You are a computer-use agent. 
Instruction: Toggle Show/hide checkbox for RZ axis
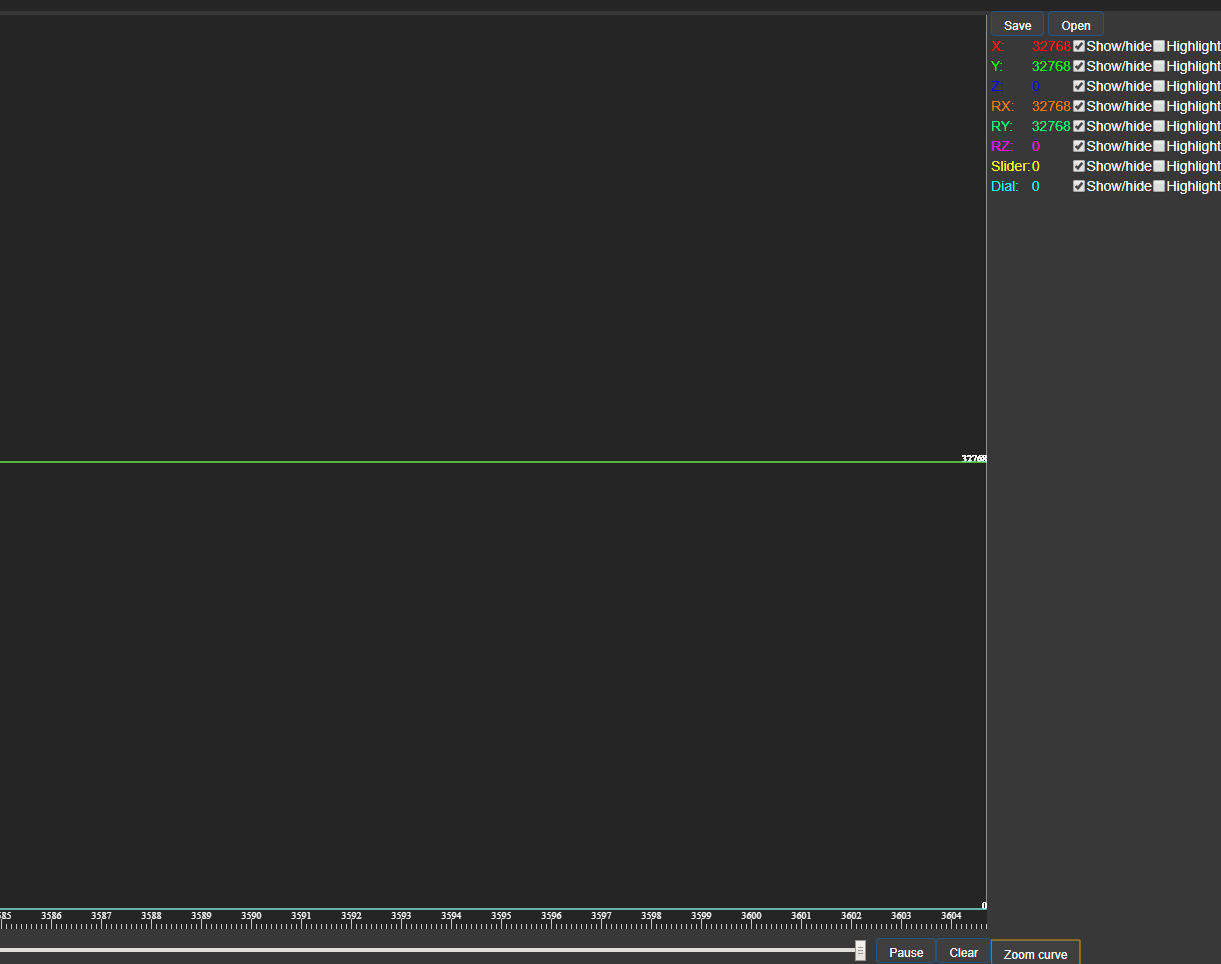point(1079,146)
